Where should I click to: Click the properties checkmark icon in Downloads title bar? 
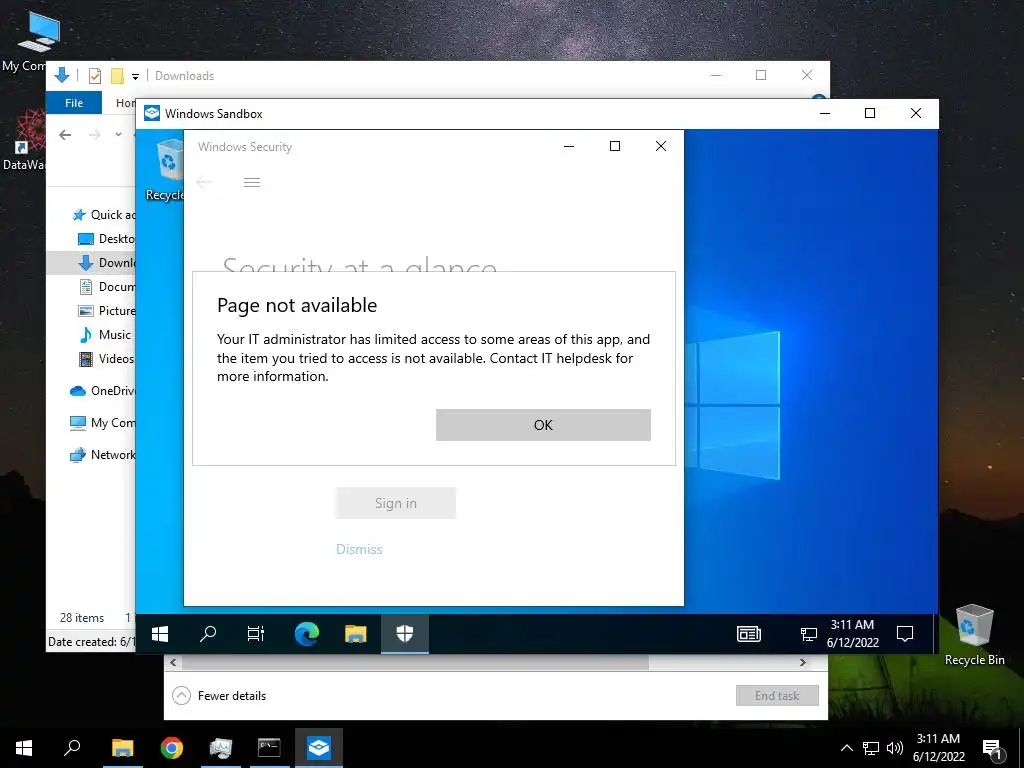pos(95,76)
